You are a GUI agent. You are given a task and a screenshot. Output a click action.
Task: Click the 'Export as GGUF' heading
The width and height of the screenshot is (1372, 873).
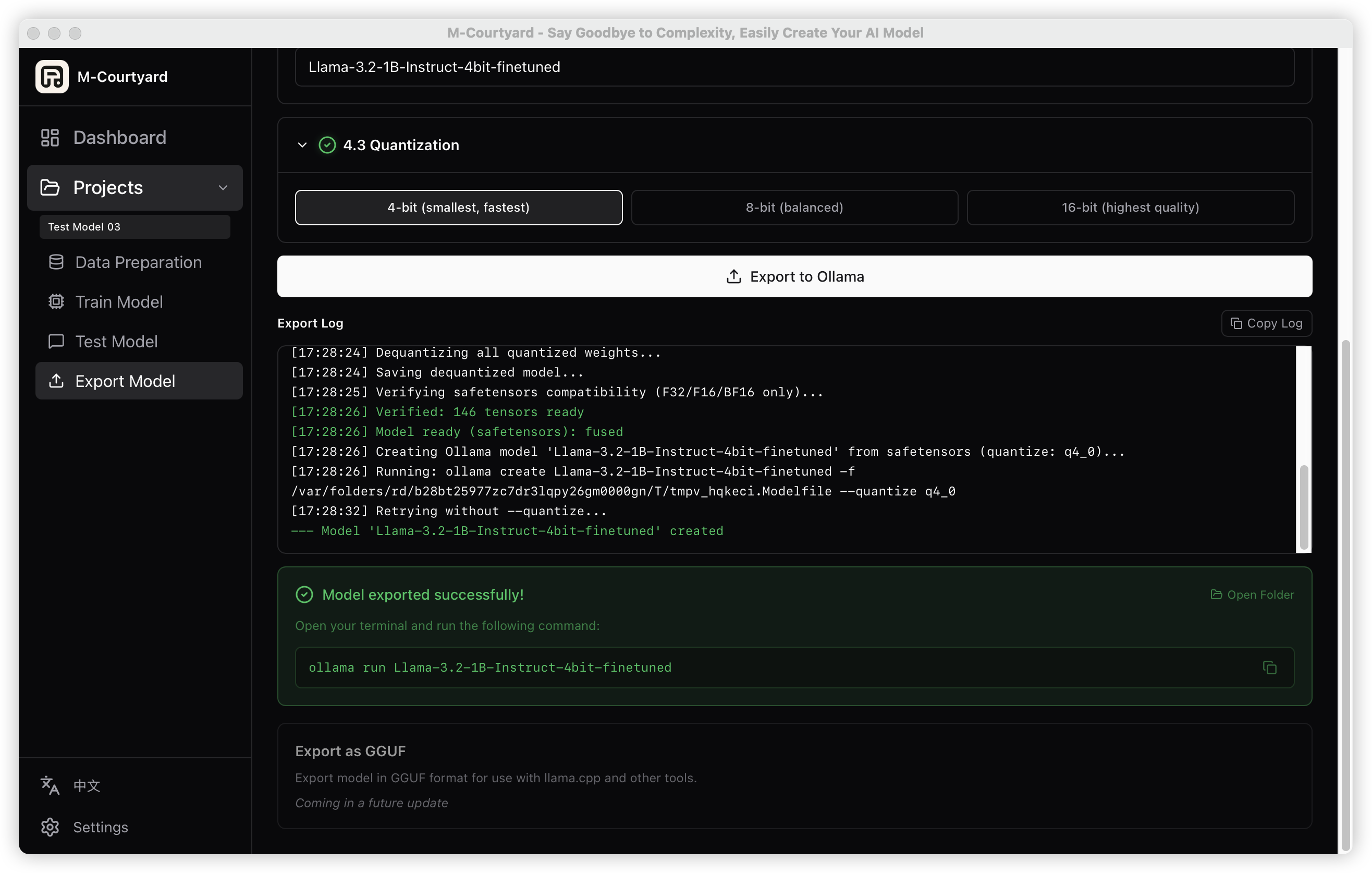click(350, 751)
